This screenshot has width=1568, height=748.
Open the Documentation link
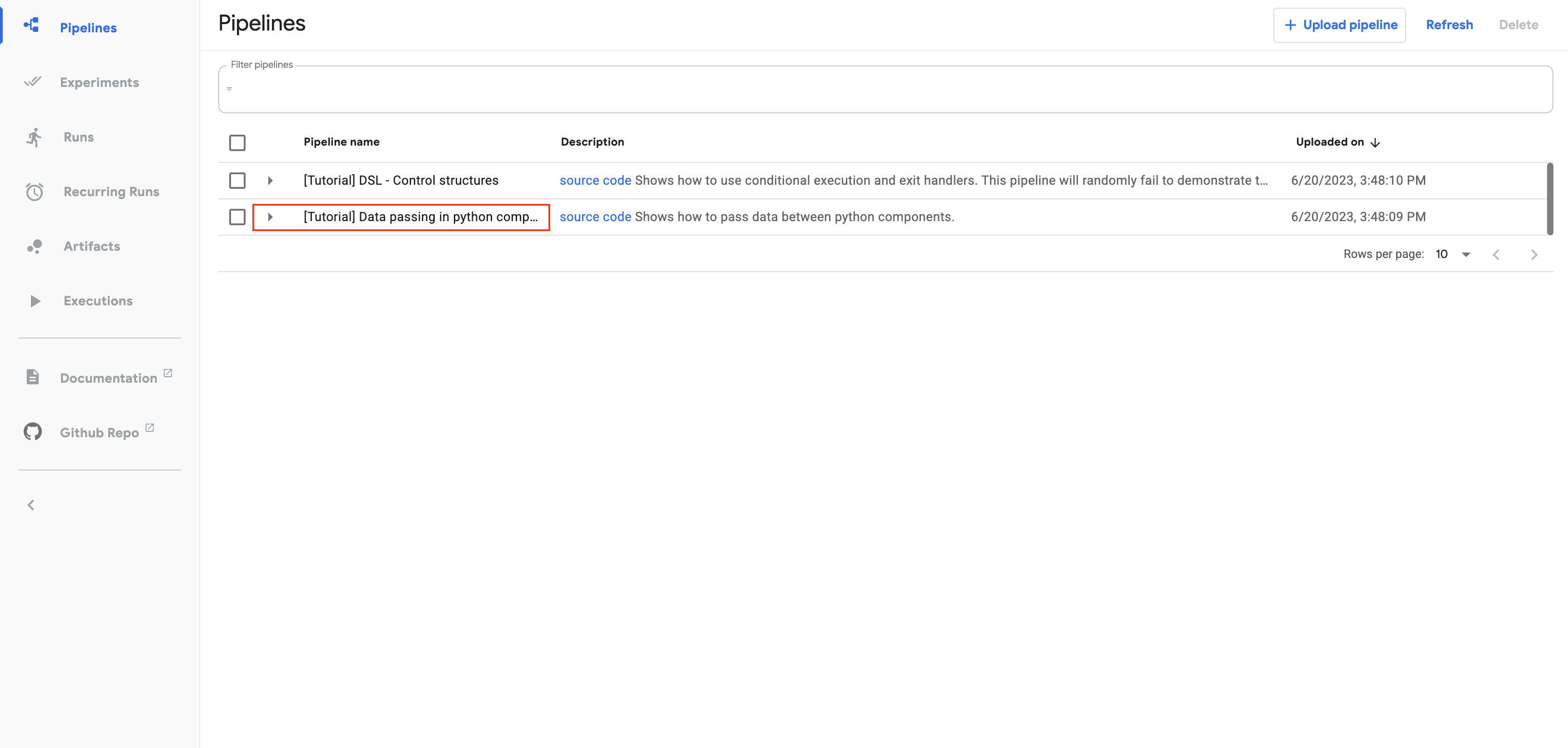point(108,378)
